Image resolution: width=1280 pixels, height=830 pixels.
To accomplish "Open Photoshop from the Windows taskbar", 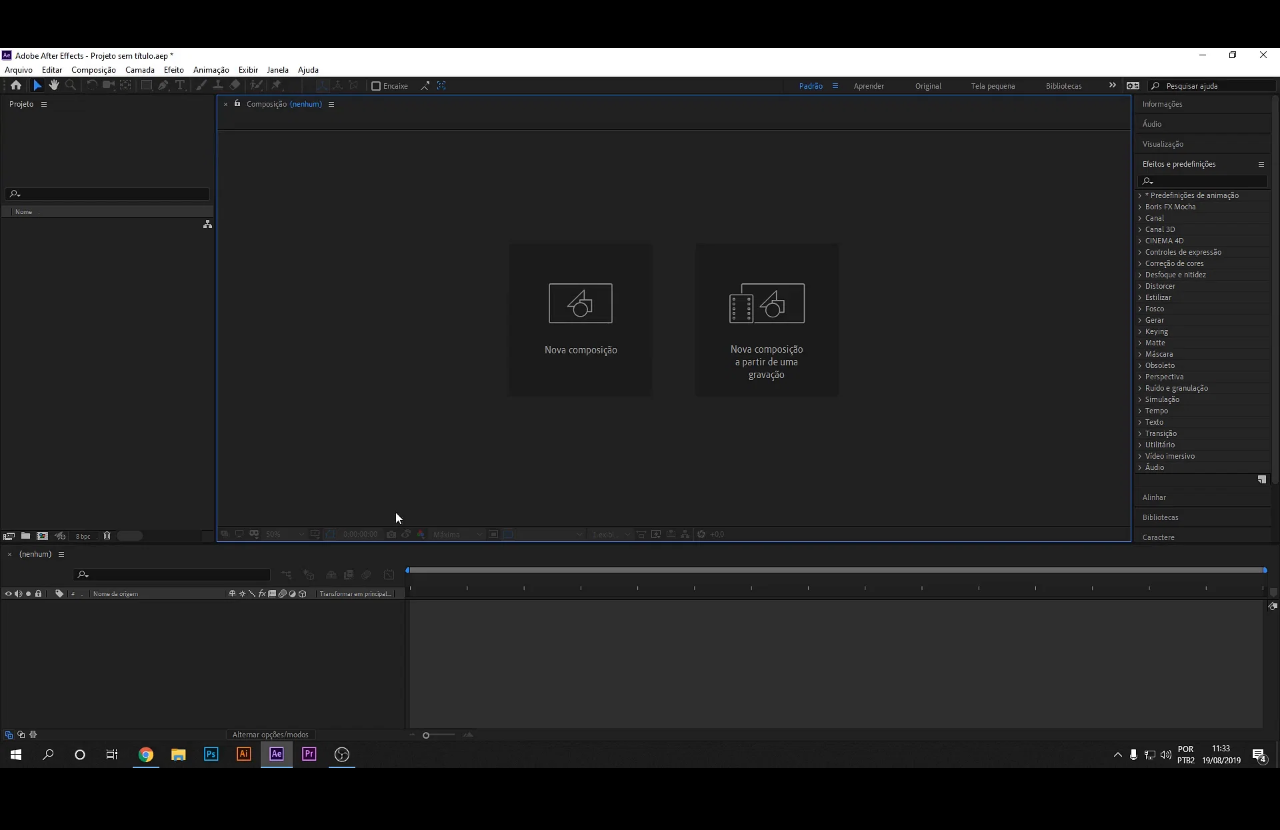I will [x=211, y=754].
